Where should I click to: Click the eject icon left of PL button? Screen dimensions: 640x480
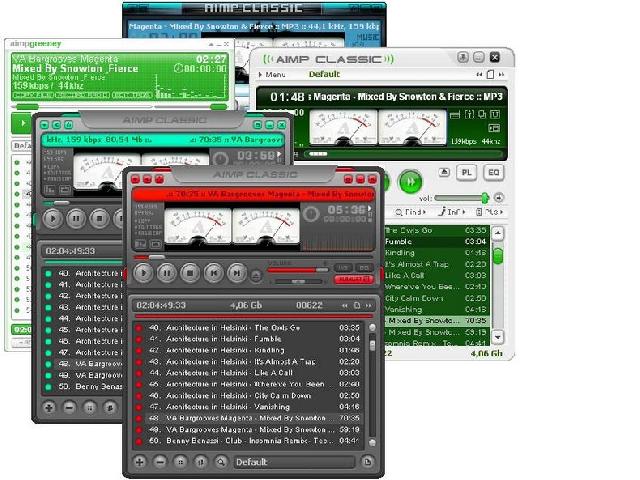click(444, 172)
